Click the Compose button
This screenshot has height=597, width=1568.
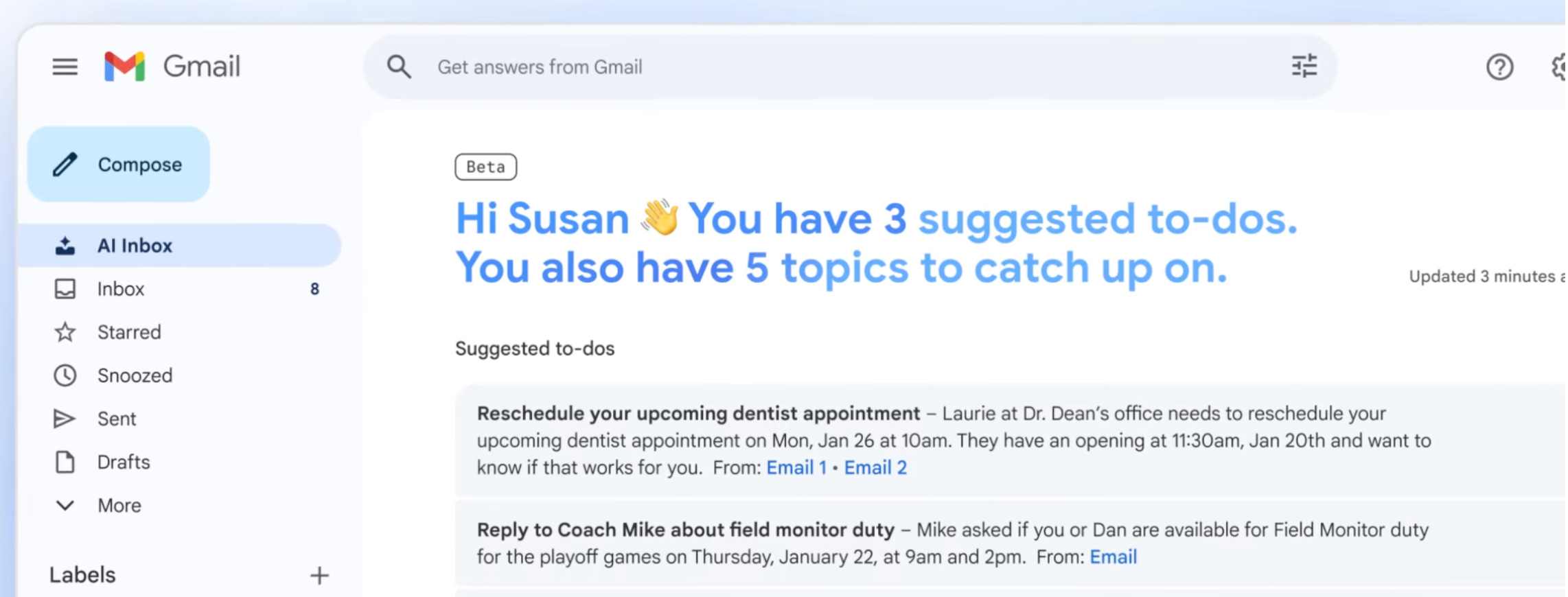[119, 164]
